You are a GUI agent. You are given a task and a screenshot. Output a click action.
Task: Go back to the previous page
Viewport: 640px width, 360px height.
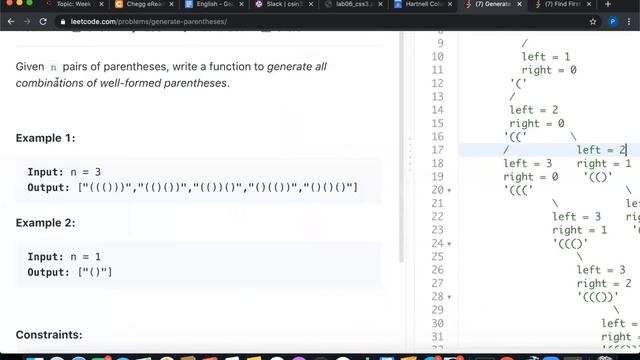11,22
